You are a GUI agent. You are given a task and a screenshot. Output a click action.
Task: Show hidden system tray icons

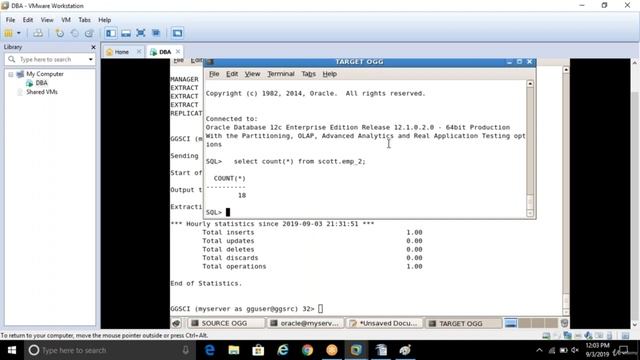539,350
